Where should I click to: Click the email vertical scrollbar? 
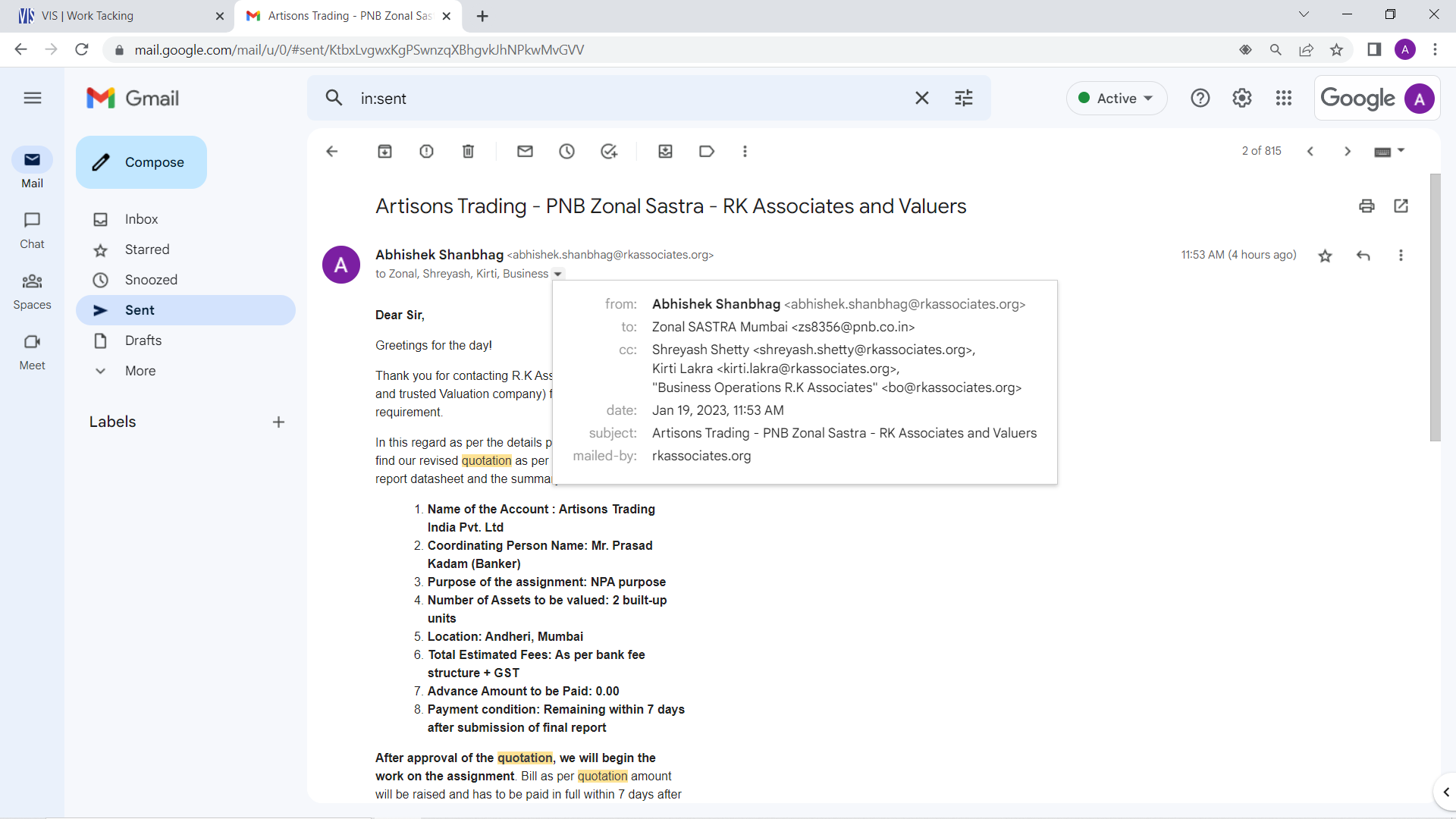click(1435, 307)
